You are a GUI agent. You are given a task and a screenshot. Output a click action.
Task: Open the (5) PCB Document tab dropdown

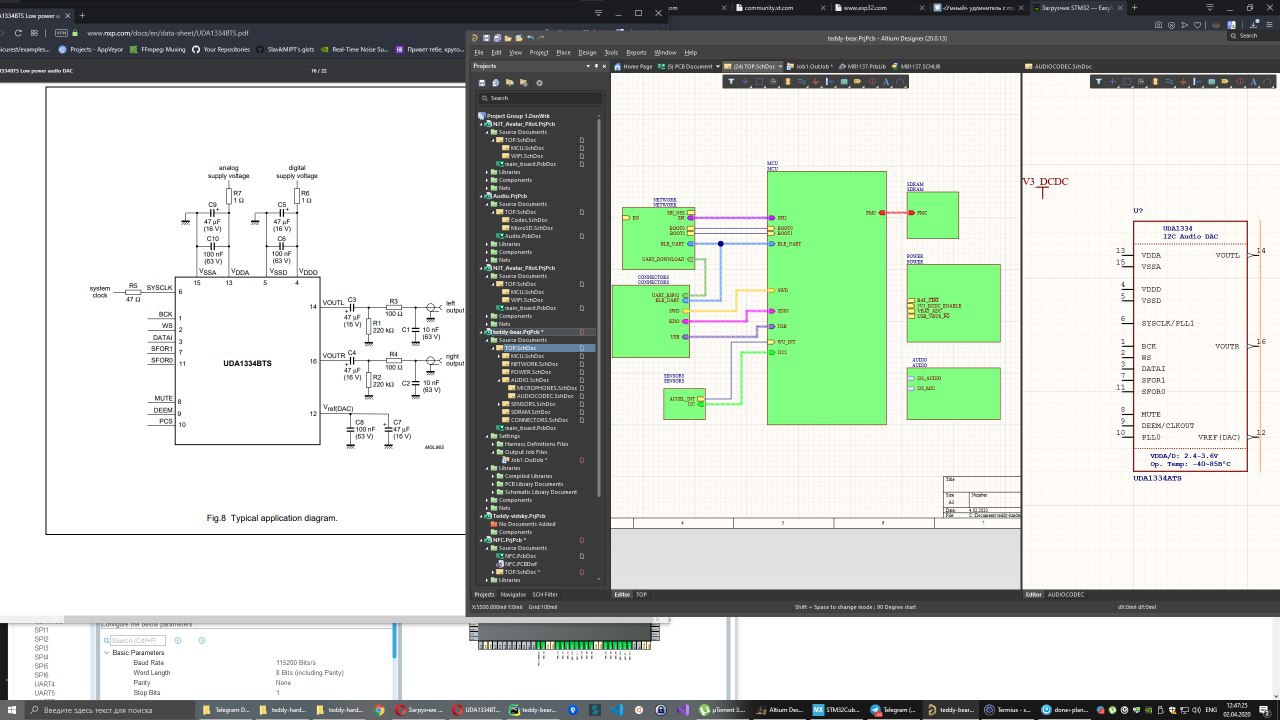coord(718,66)
